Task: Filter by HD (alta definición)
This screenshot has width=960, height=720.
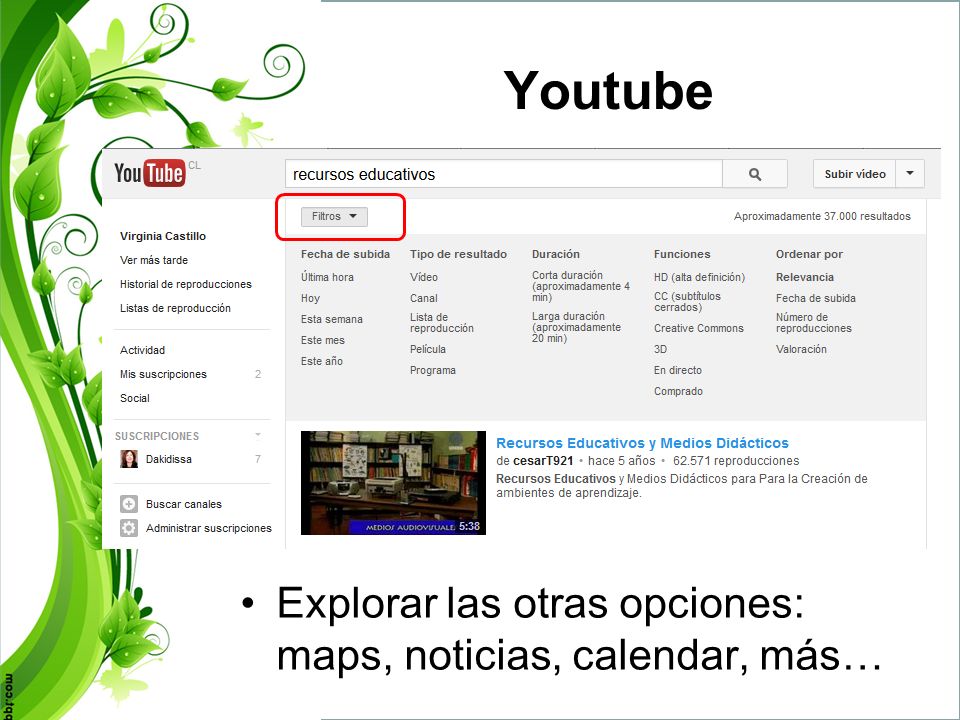Action: (x=699, y=277)
